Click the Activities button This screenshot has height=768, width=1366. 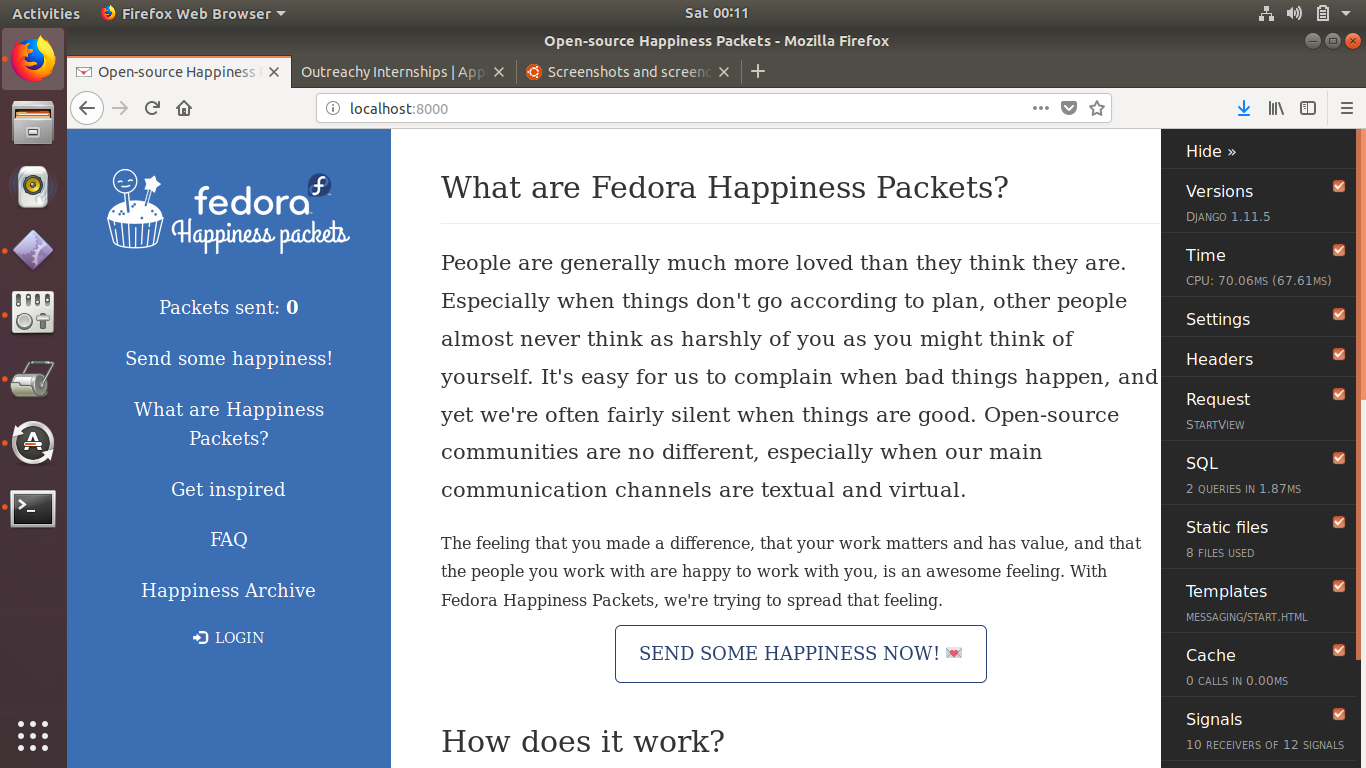(46, 13)
